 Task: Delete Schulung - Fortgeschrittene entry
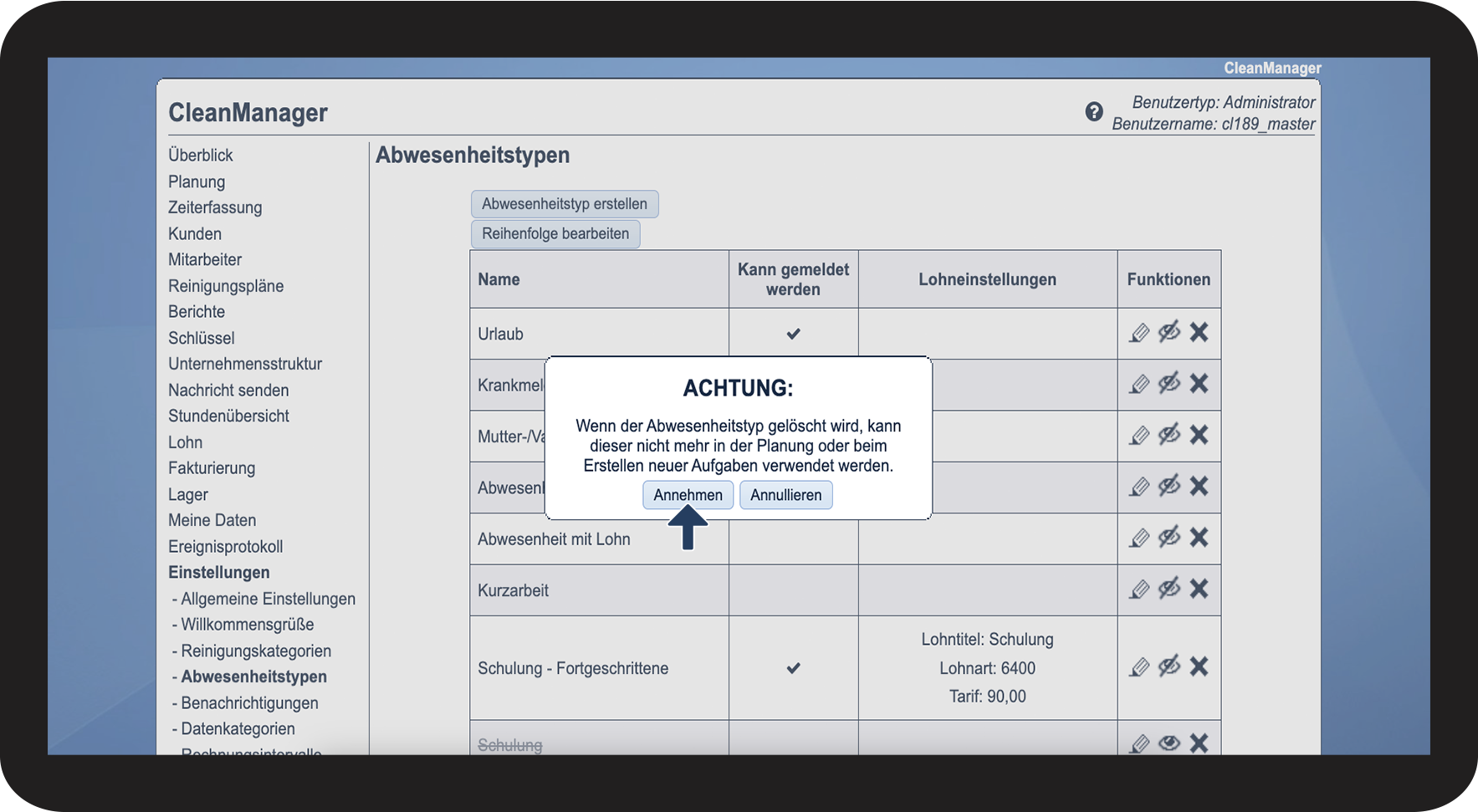pyautogui.click(x=1199, y=666)
